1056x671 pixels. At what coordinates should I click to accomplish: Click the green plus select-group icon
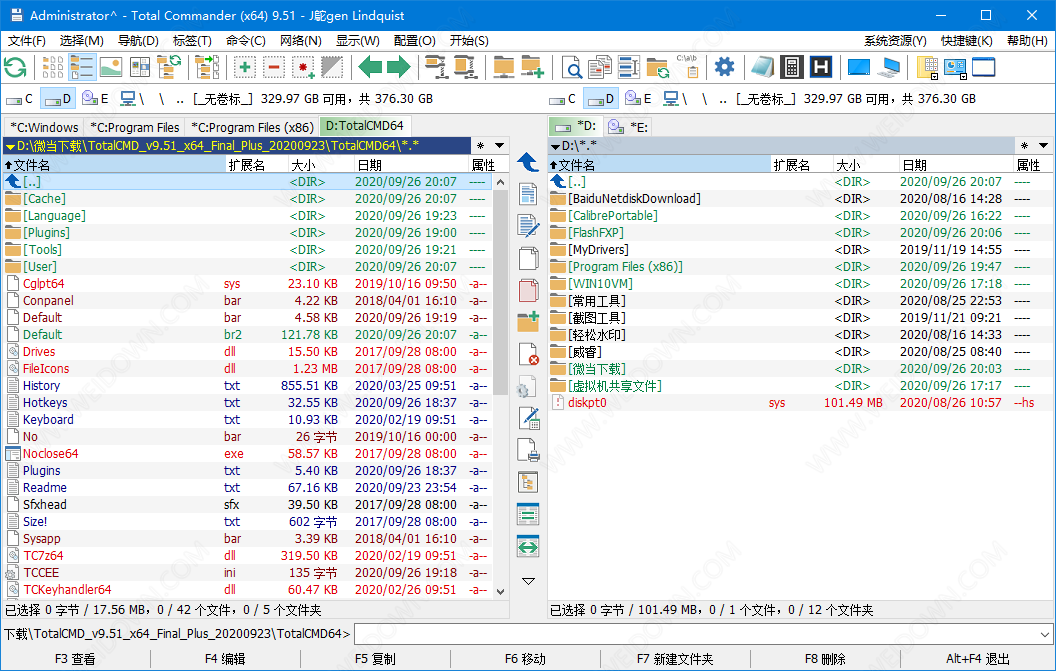point(244,67)
